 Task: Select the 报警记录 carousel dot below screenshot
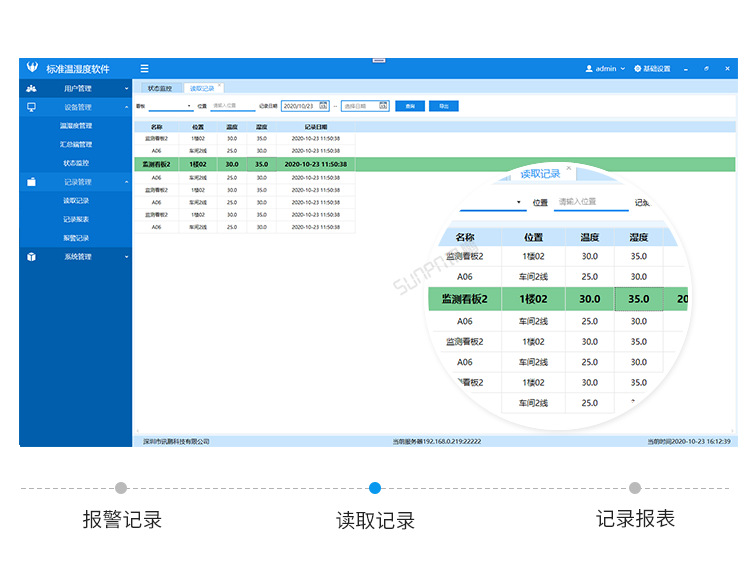pos(121,488)
